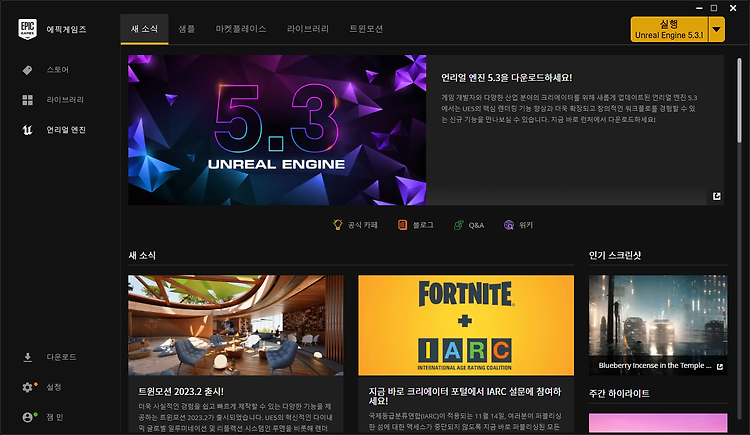Open the 공식 카페 link

(x=355, y=224)
